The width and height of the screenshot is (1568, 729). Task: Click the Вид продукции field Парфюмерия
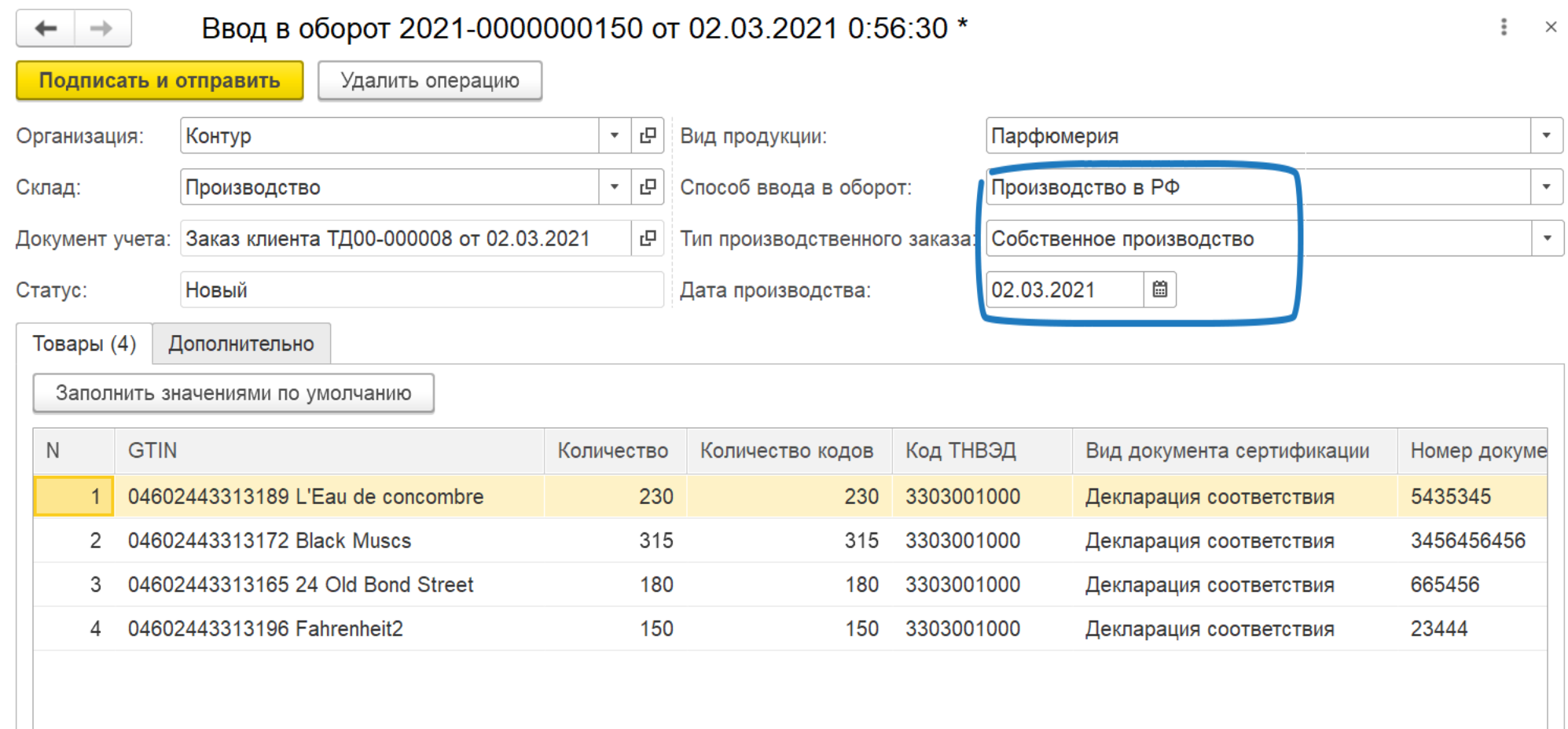(x=1258, y=136)
